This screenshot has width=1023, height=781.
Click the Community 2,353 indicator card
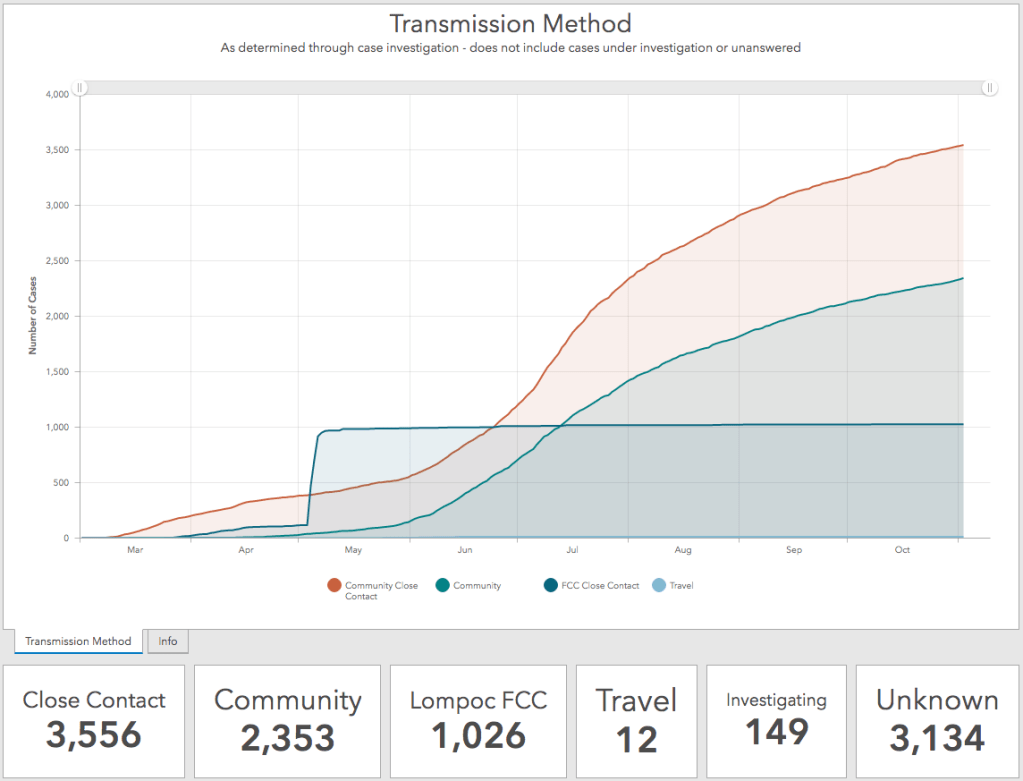pos(288,721)
